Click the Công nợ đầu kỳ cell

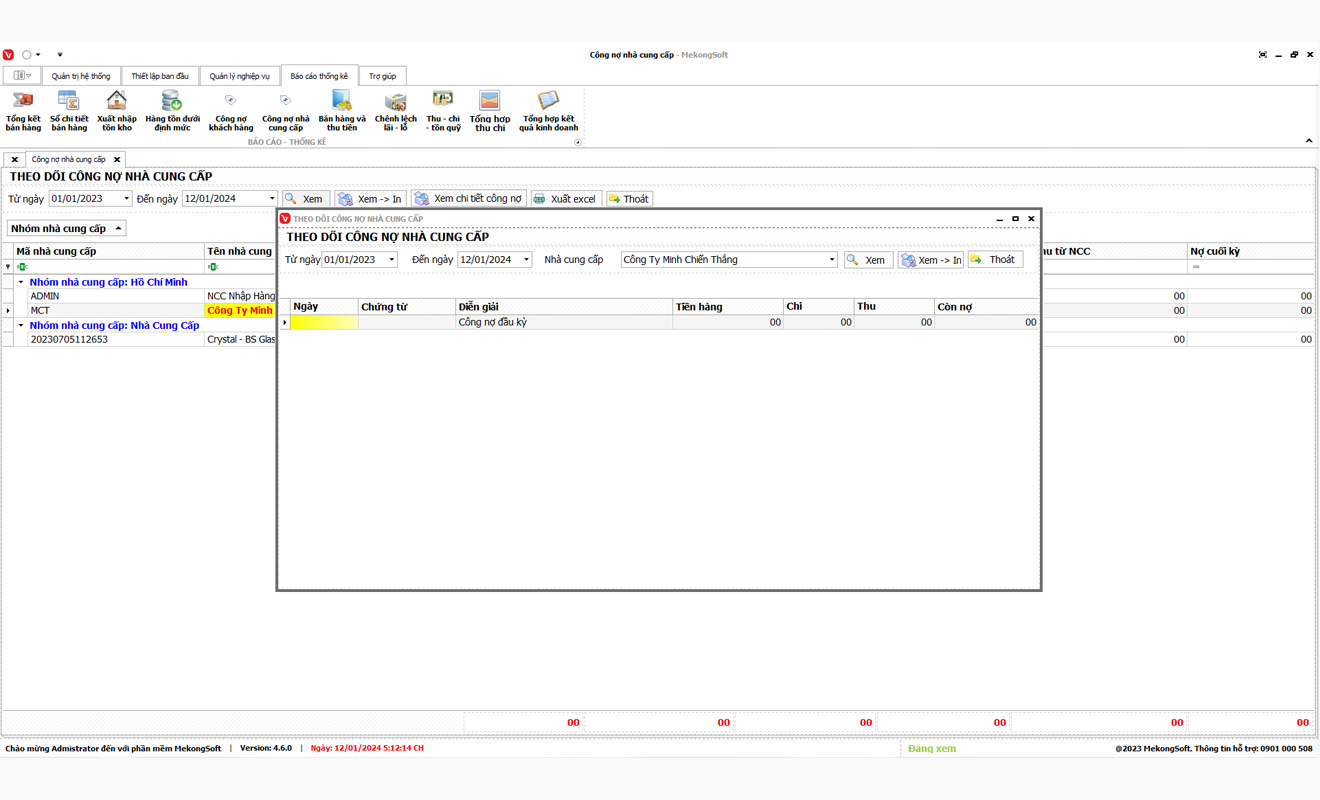(565, 323)
